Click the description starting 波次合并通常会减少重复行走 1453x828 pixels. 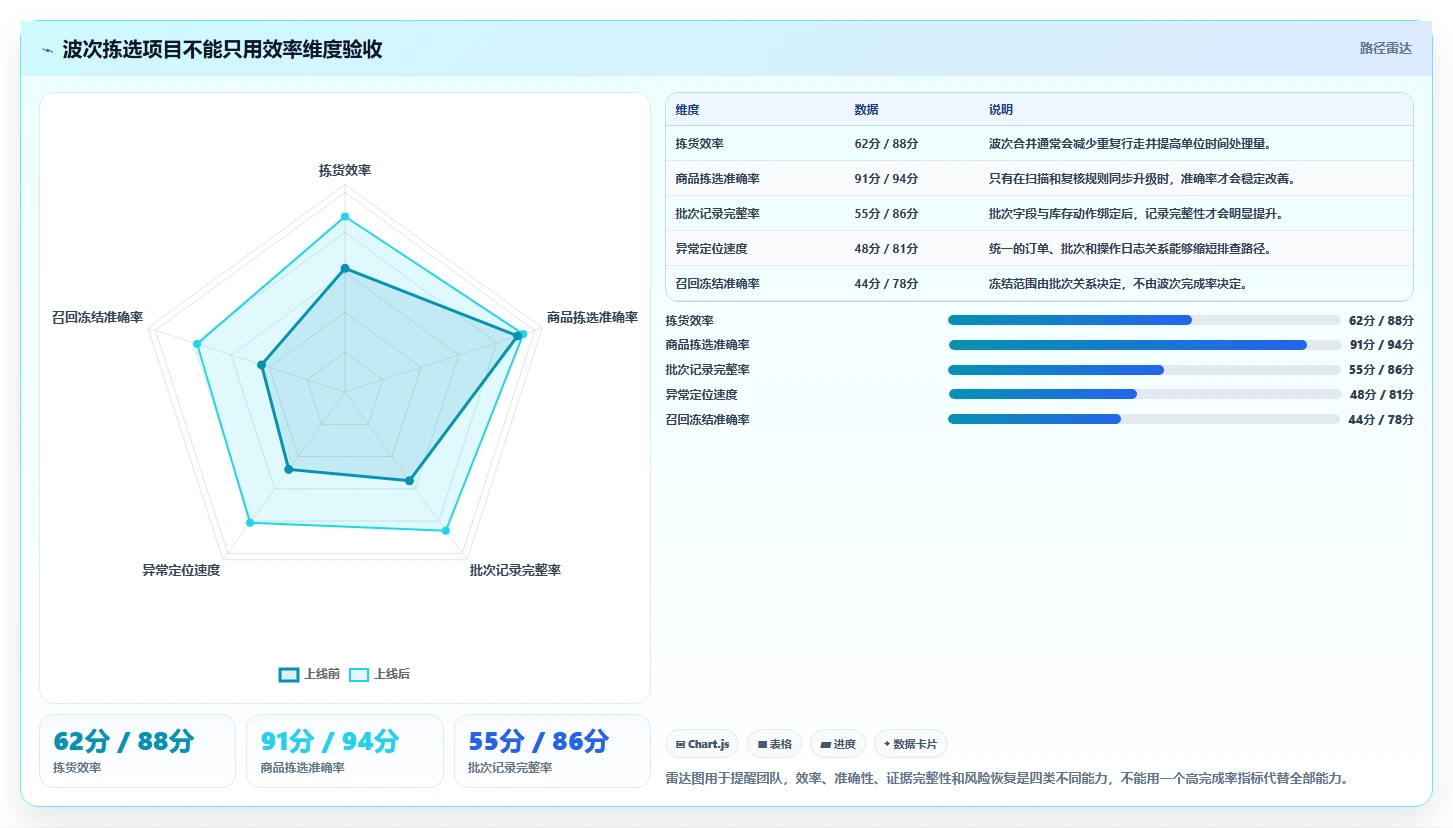1130,144
